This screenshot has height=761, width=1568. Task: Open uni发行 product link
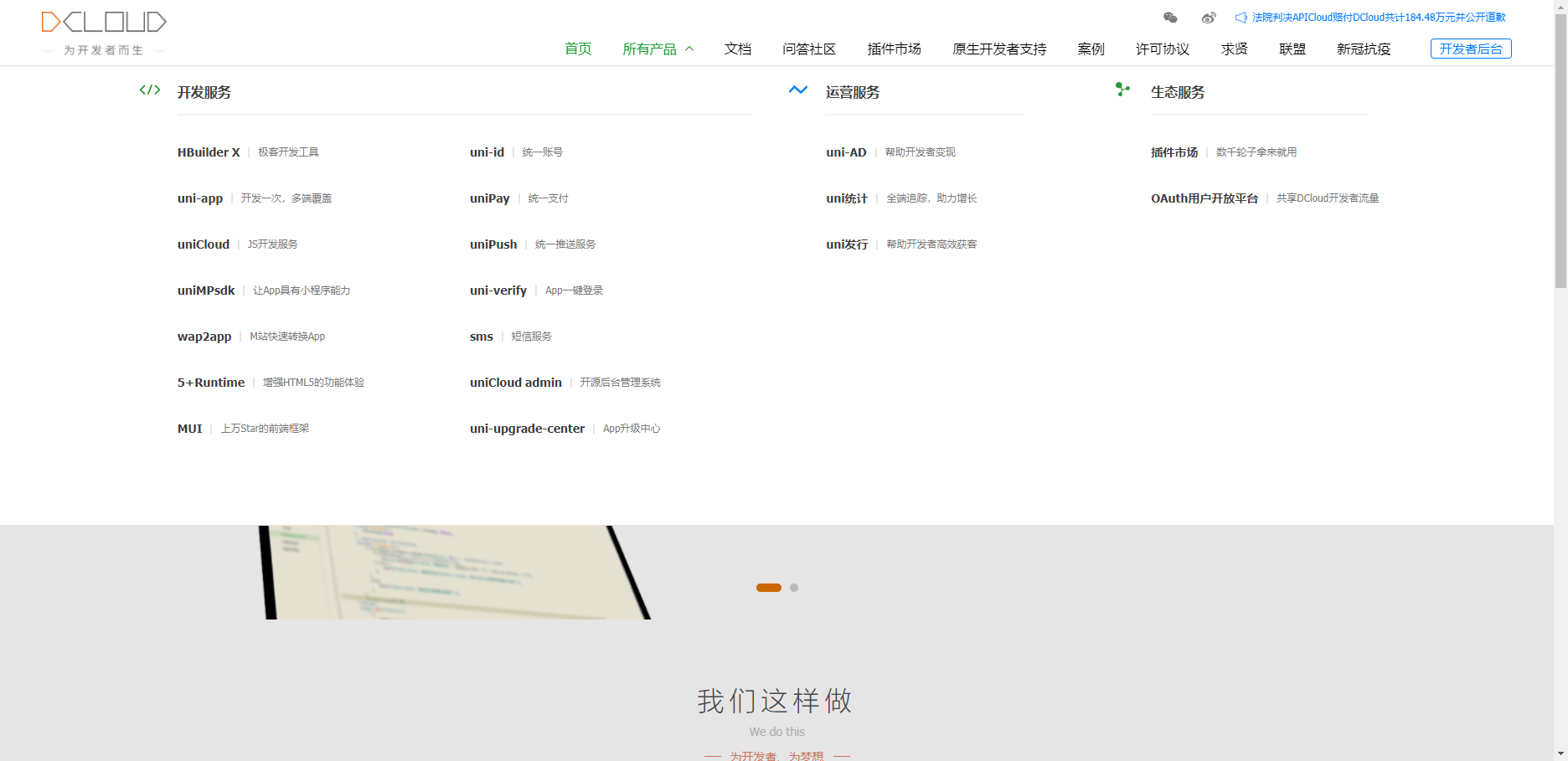847,244
